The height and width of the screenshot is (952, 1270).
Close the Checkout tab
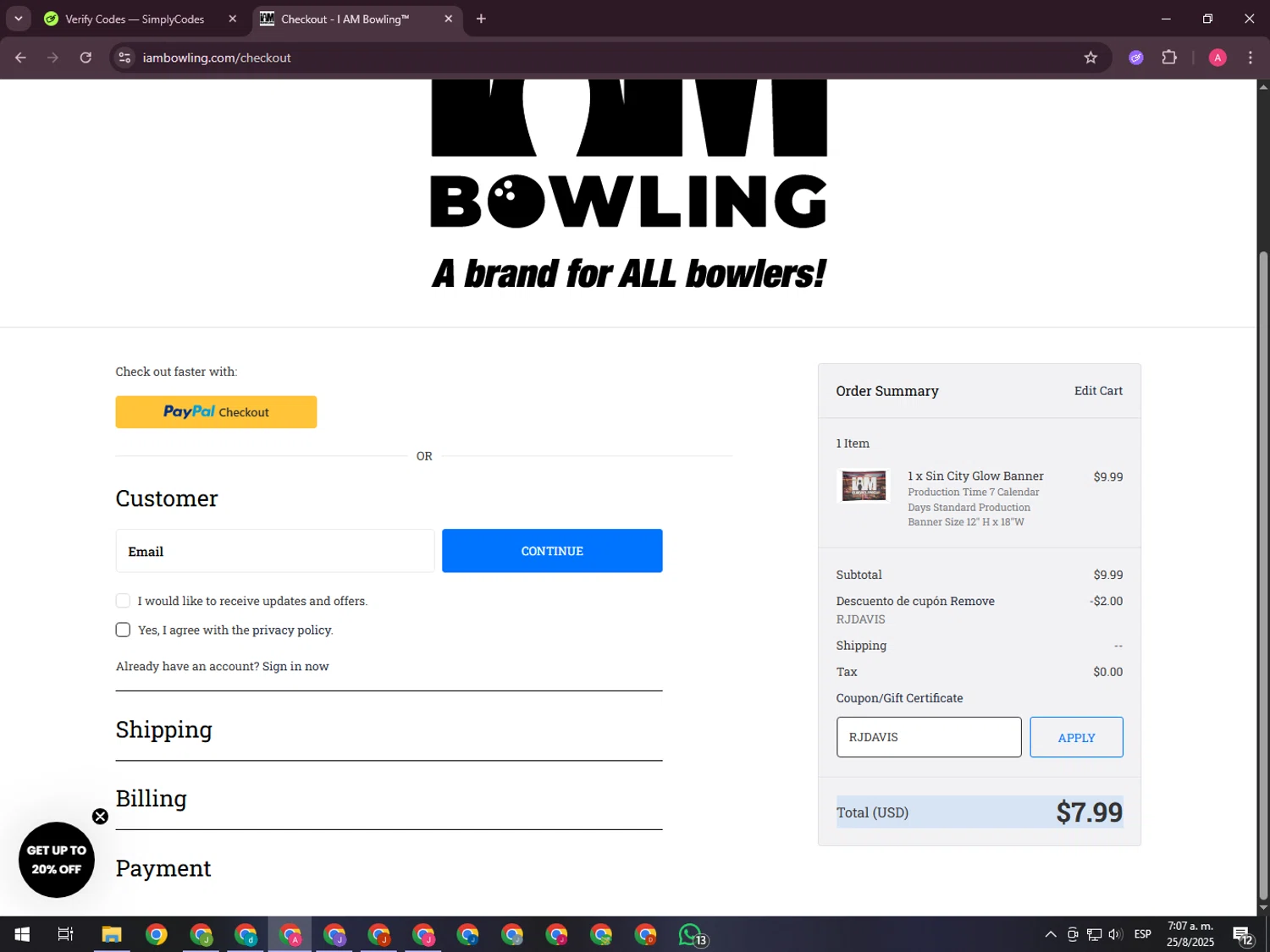449,19
